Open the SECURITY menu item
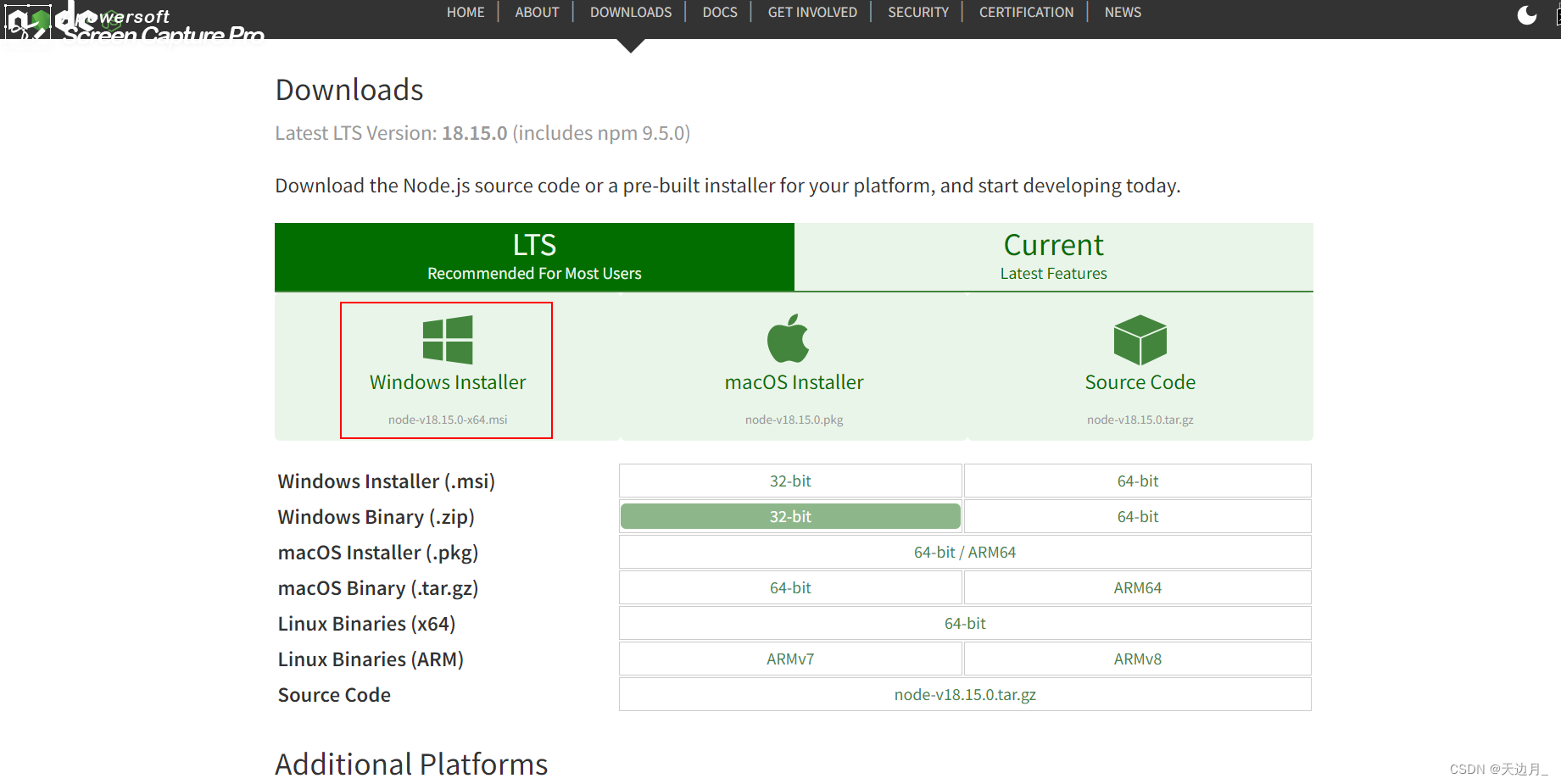 (918, 13)
